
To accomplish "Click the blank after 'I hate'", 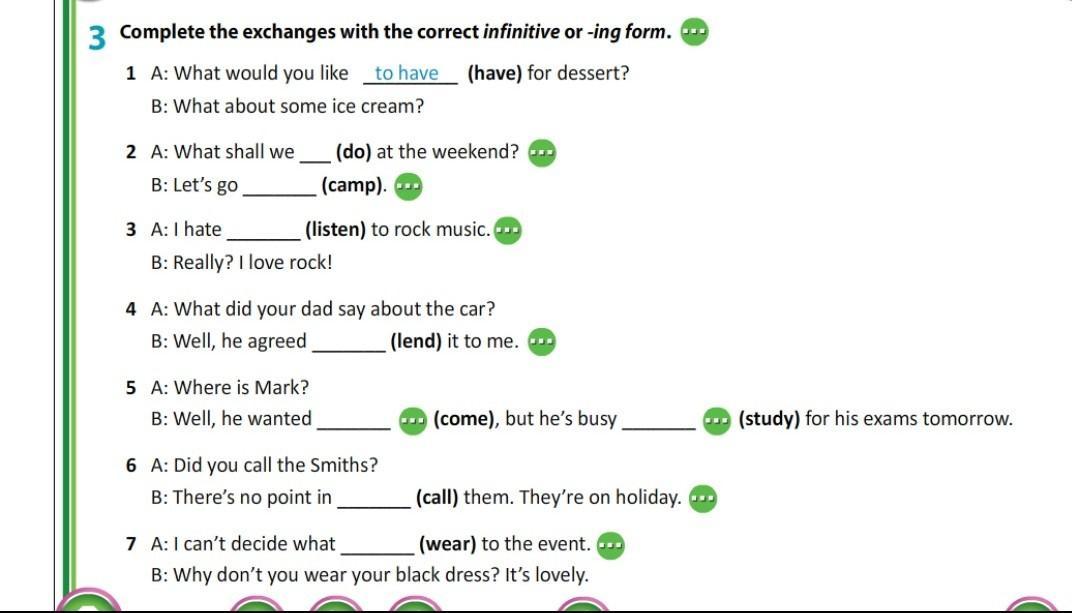I will (x=264, y=232).
